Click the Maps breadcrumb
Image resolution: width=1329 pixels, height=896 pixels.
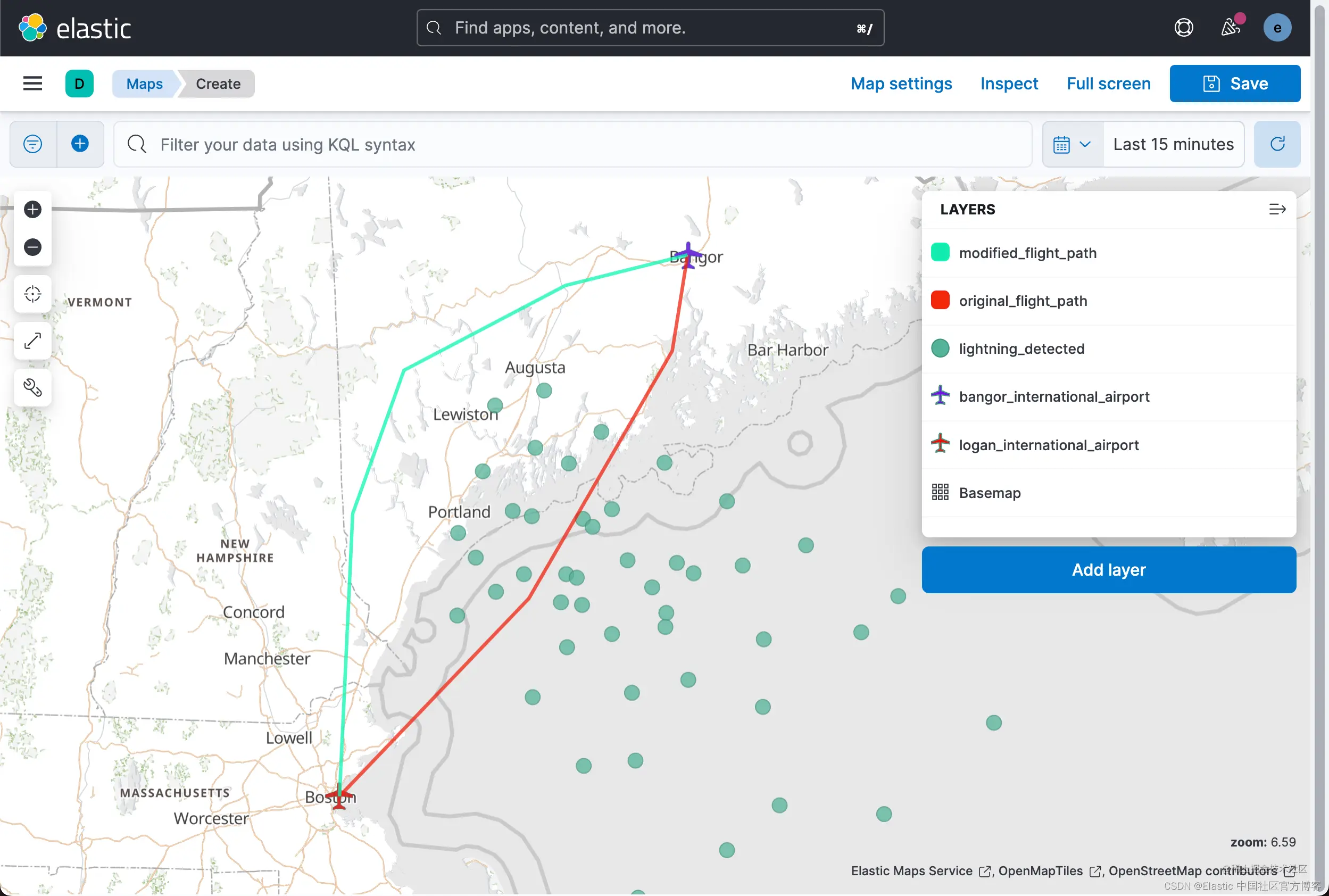click(x=145, y=84)
